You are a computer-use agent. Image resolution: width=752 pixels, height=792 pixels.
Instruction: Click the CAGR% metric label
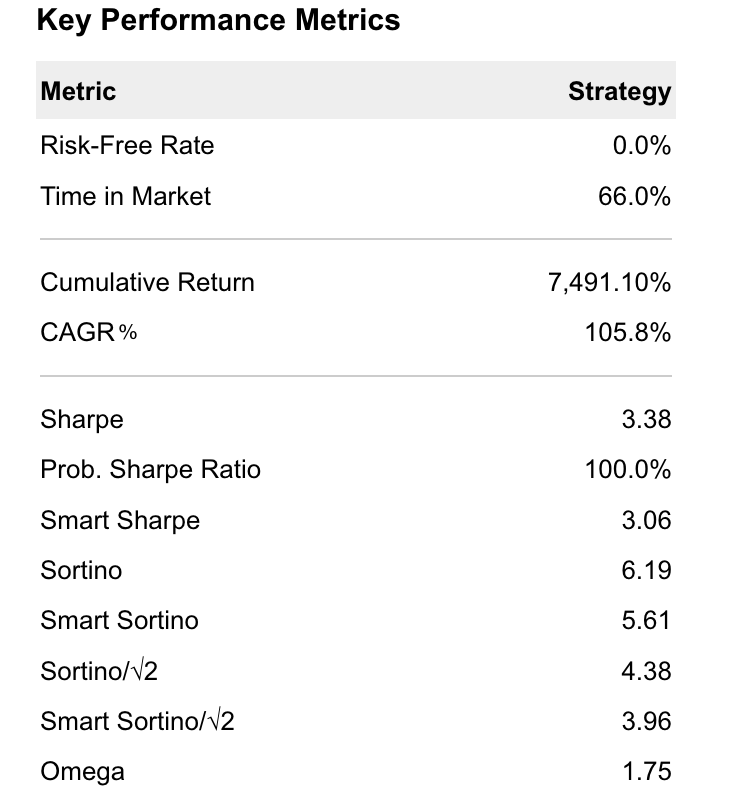coord(88,332)
